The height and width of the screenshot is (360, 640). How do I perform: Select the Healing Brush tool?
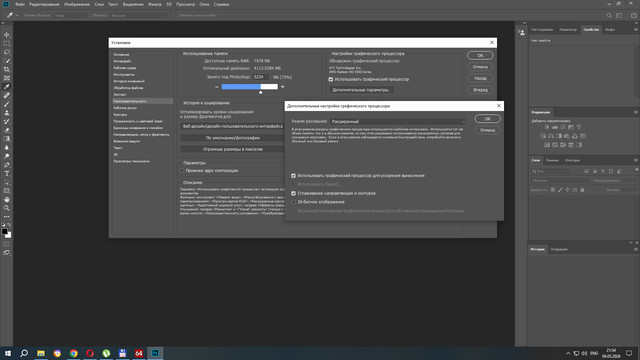(7, 96)
